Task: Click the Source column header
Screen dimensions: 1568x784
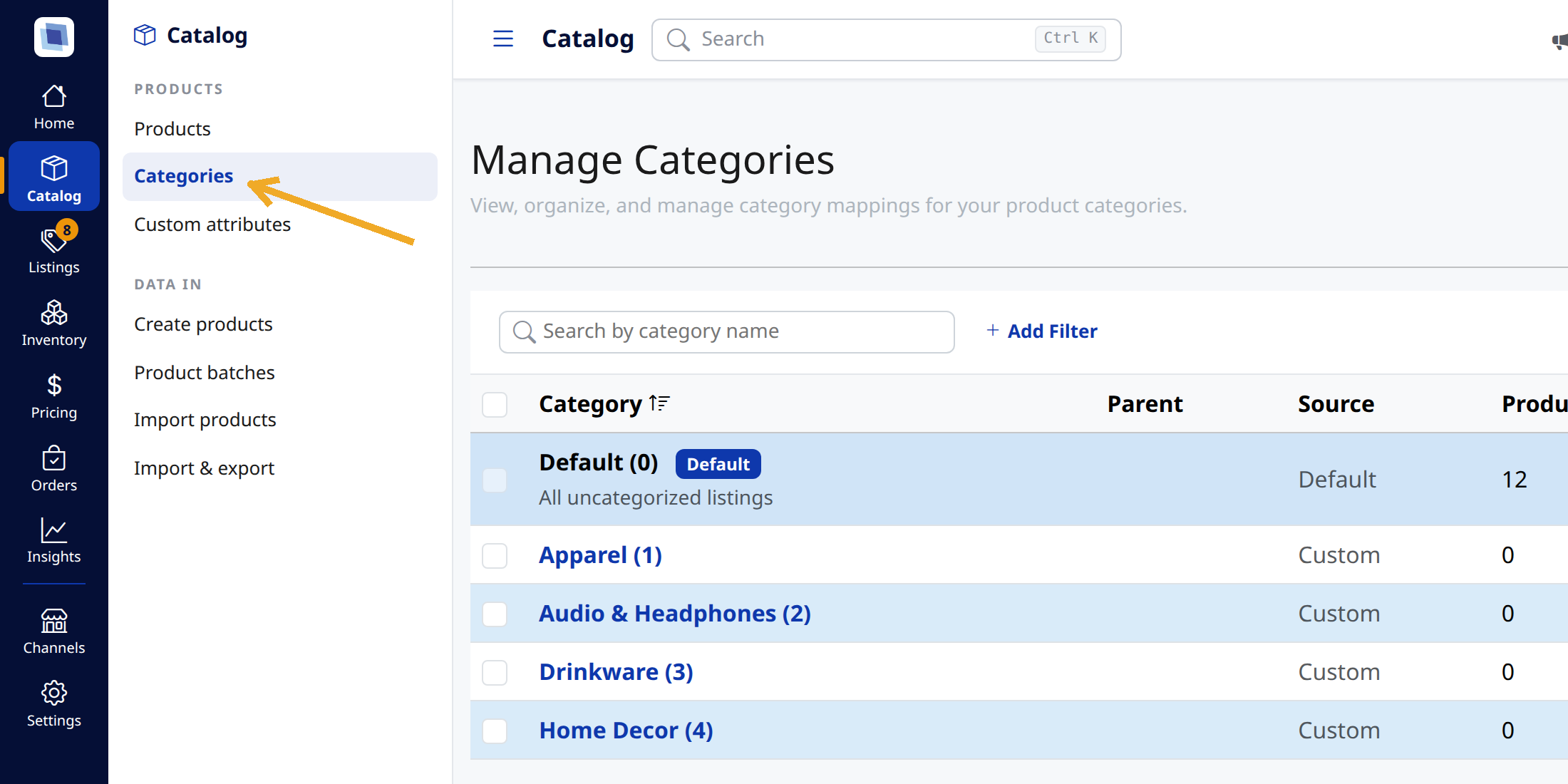Action: point(1336,404)
